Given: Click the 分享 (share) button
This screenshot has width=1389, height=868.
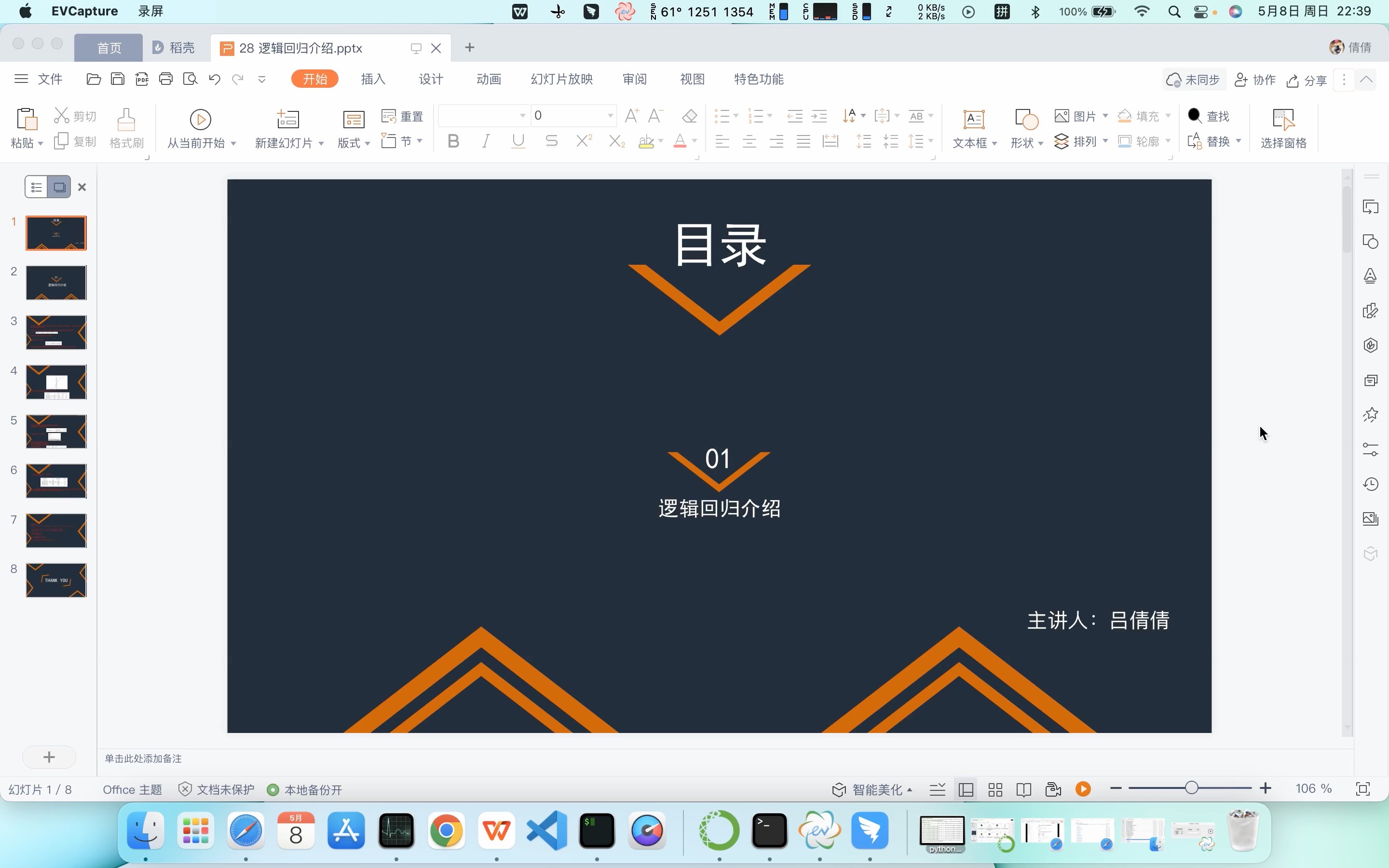Looking at the screenshot, I should coord(1307,80).
